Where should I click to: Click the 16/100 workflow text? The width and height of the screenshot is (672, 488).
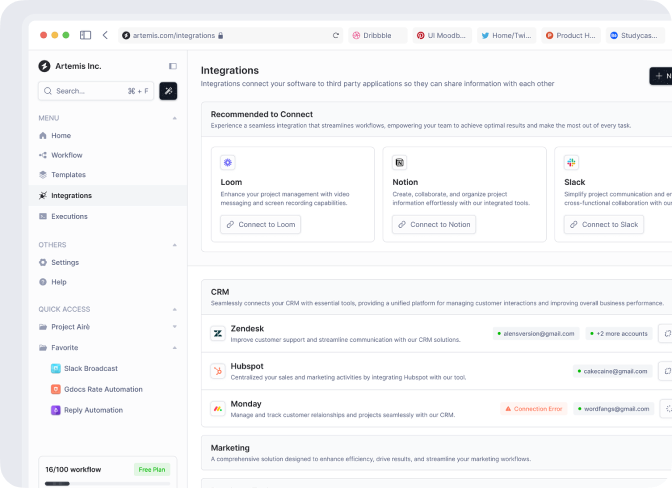[x=73, y=470]
